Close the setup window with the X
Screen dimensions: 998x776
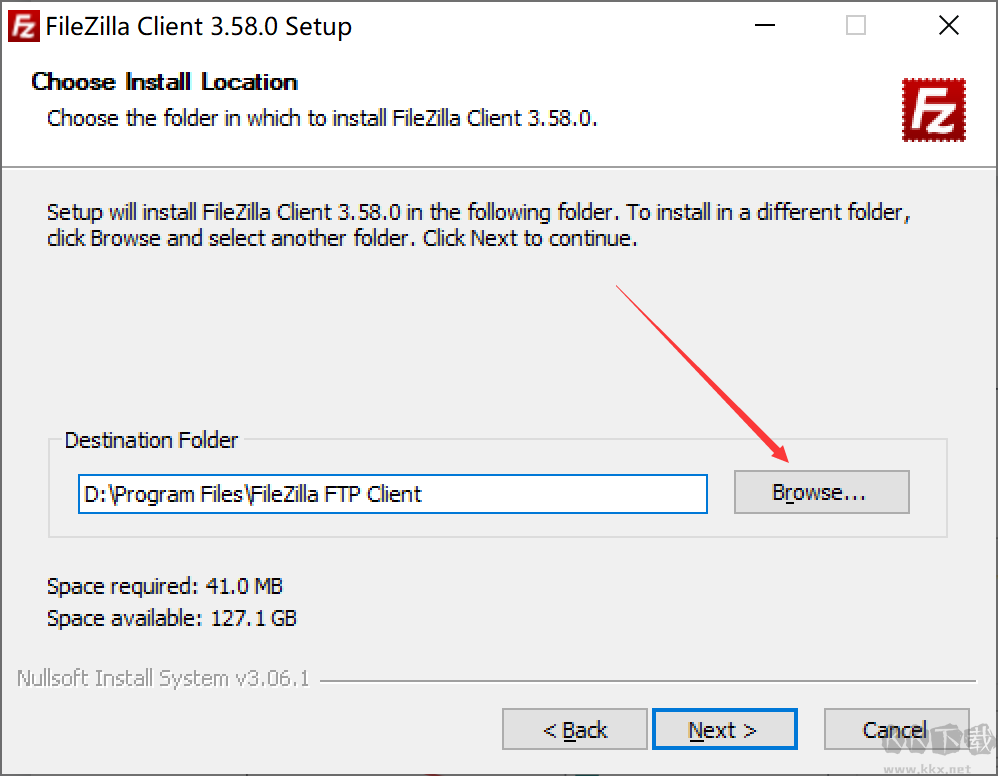click(948, 25)
